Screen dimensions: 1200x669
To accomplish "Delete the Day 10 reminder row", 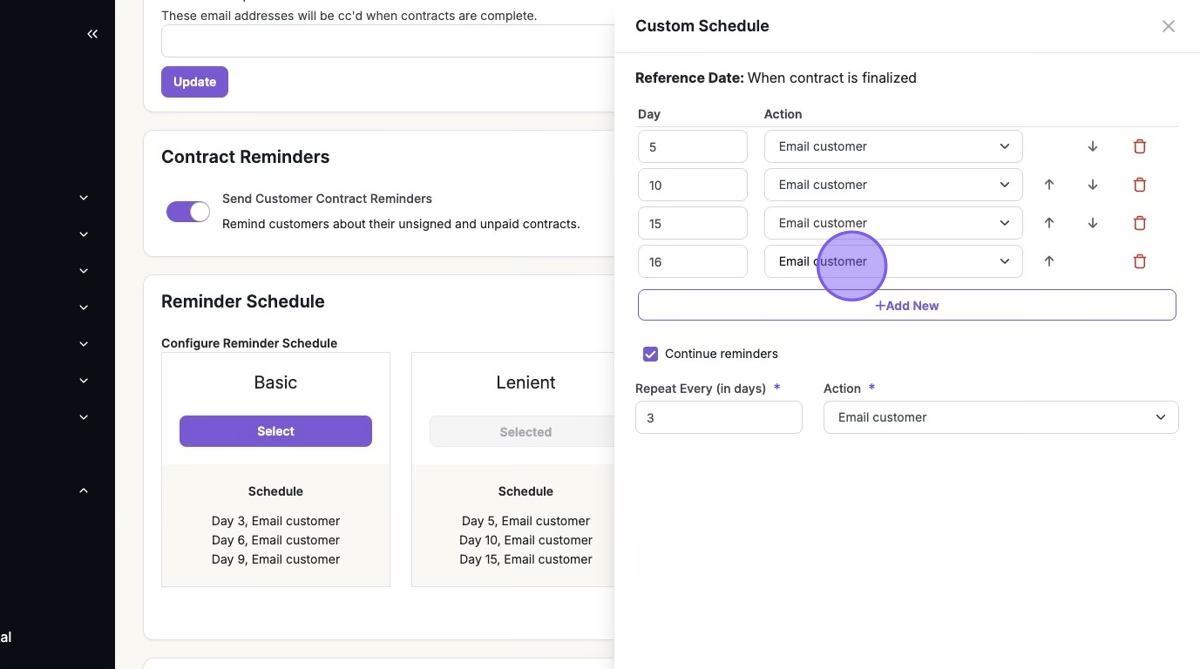I will click(x=1139, y=185).
